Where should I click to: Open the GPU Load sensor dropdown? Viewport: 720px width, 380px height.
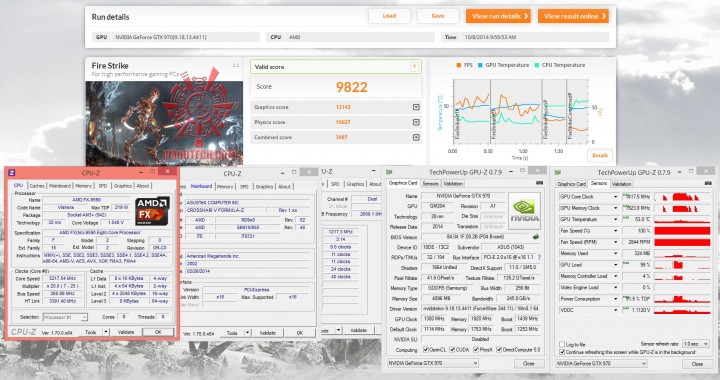pyautogui.click(x=616, y=265)
